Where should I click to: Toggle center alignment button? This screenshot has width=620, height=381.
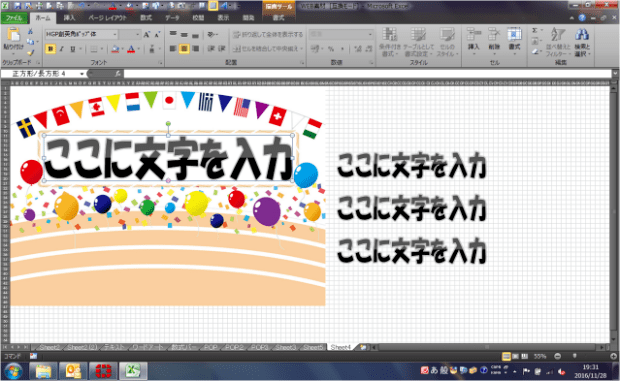[x=184, y=49]
